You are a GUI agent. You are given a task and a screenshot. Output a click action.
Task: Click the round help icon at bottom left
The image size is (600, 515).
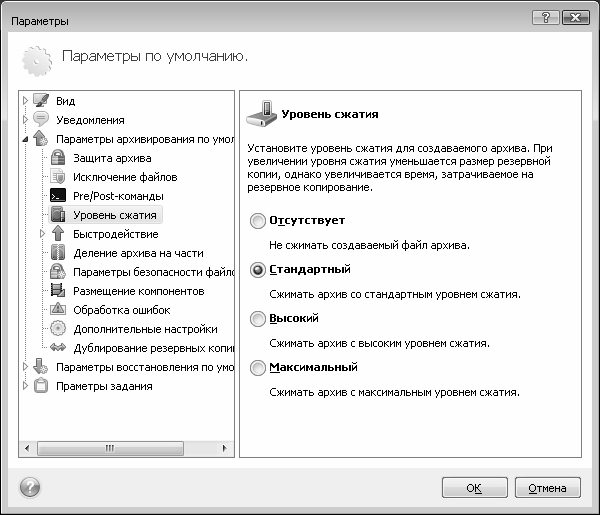30,487
